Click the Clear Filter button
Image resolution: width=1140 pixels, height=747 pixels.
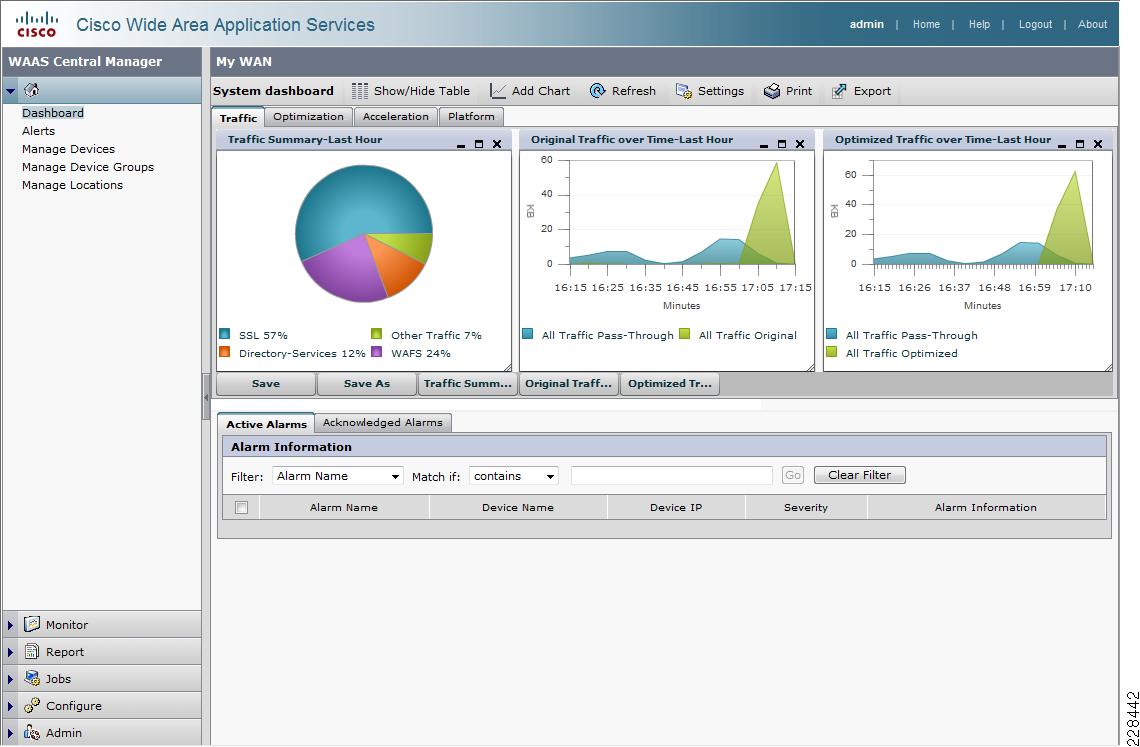click(x=859, y=475)
